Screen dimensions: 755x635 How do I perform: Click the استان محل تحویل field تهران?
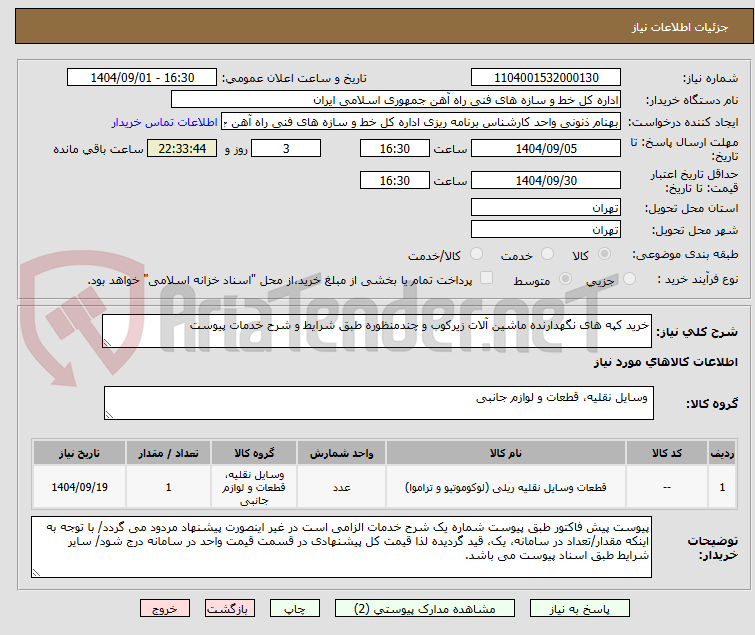pyautogui.click(x=546, y=207)
